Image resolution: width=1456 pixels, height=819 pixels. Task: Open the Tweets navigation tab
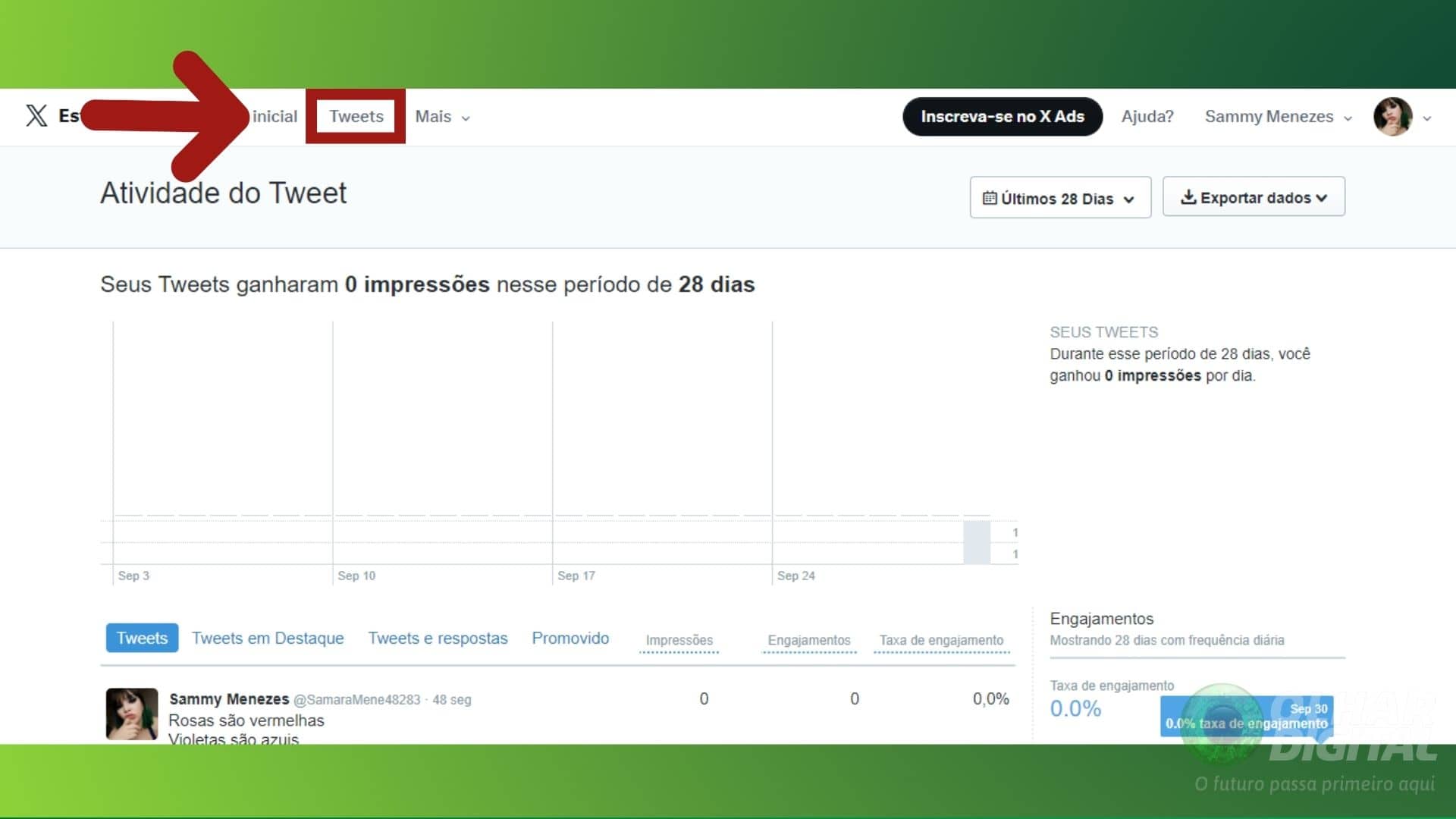pyautogui.click(x=356, y=116)
